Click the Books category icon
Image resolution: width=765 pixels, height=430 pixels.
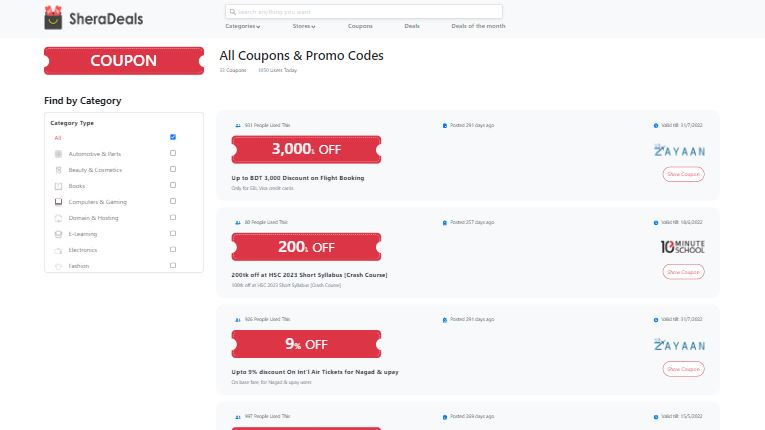tap(58, 186)
